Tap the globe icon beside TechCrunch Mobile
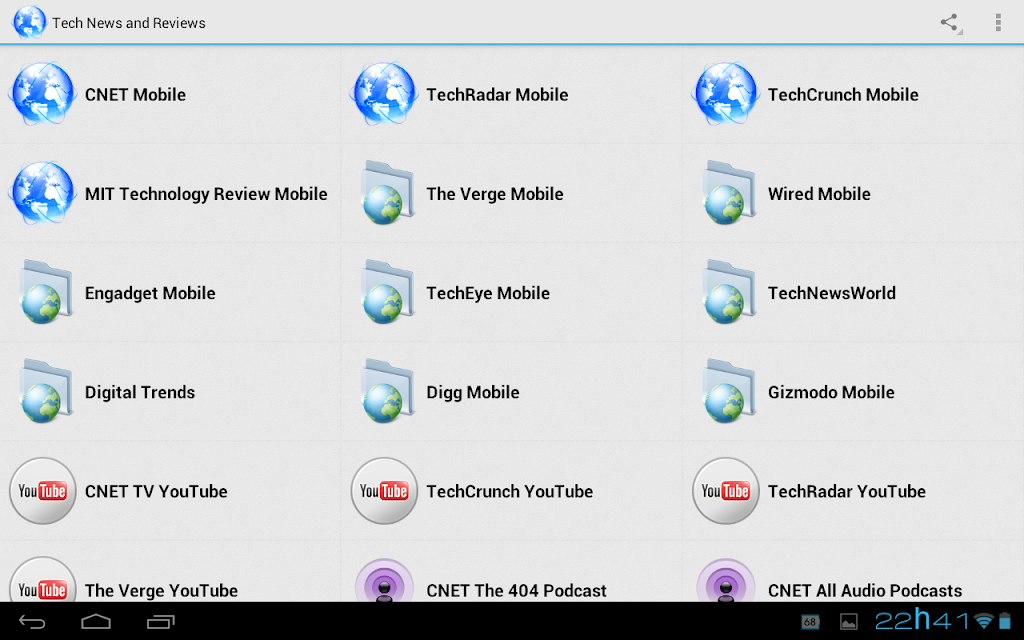Viewport: 1024px width, 640px height. pyautogui.click(x=726, y=94)
